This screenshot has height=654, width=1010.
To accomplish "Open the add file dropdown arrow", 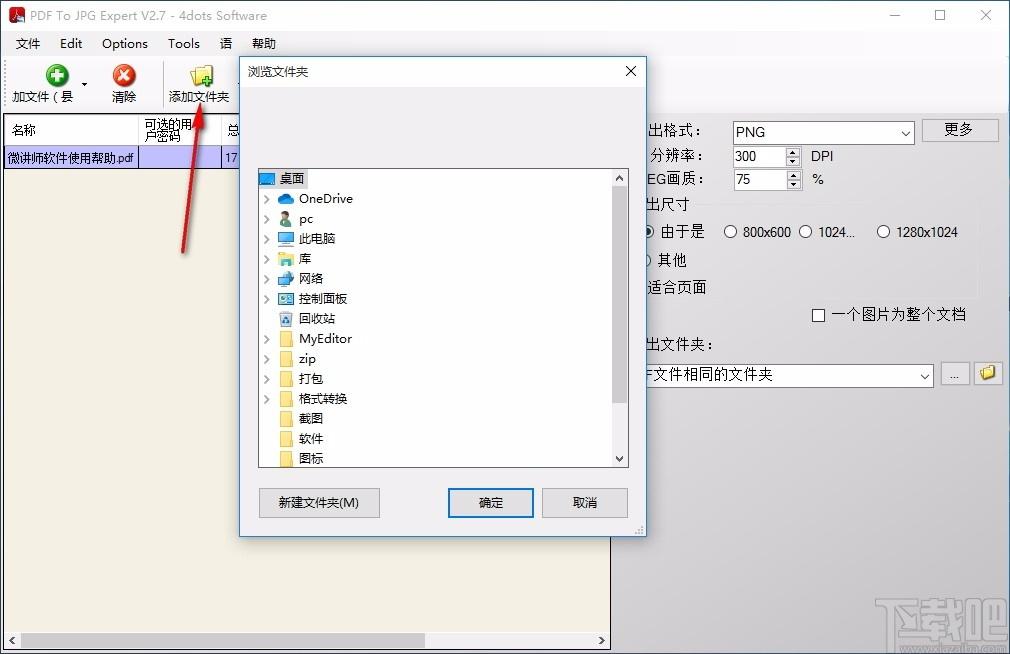I will click(84, 84).
